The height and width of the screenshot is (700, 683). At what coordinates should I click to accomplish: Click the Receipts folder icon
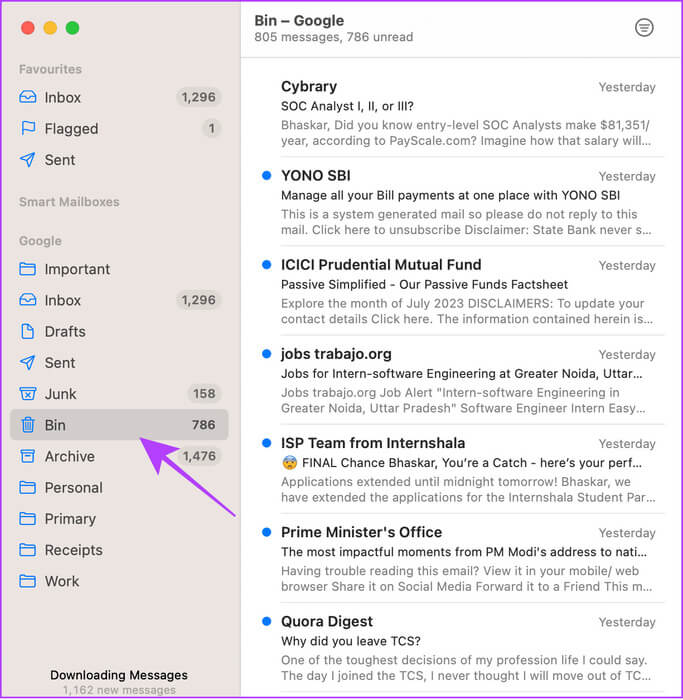click(28, 550)
